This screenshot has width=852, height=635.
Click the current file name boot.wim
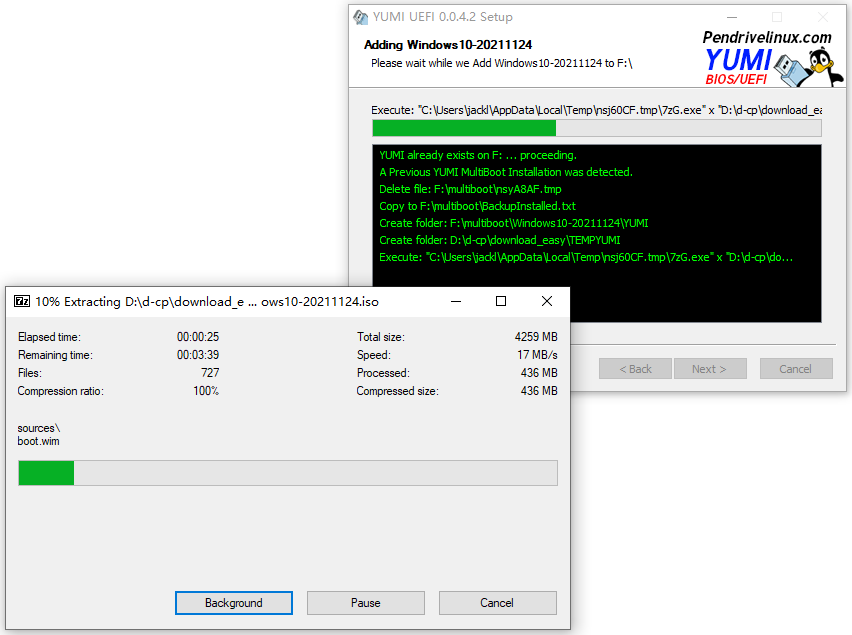point(39,441)
